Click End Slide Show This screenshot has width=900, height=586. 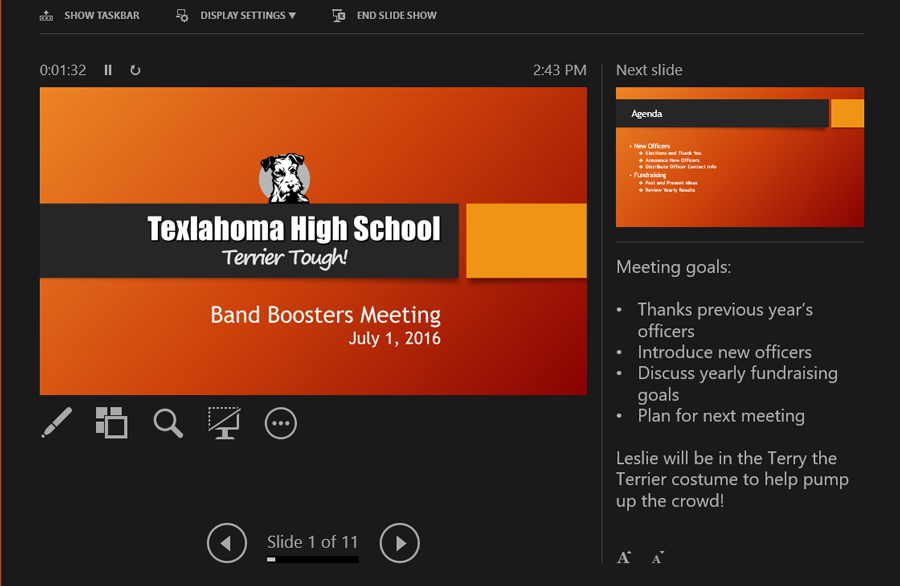pos(396,16)
